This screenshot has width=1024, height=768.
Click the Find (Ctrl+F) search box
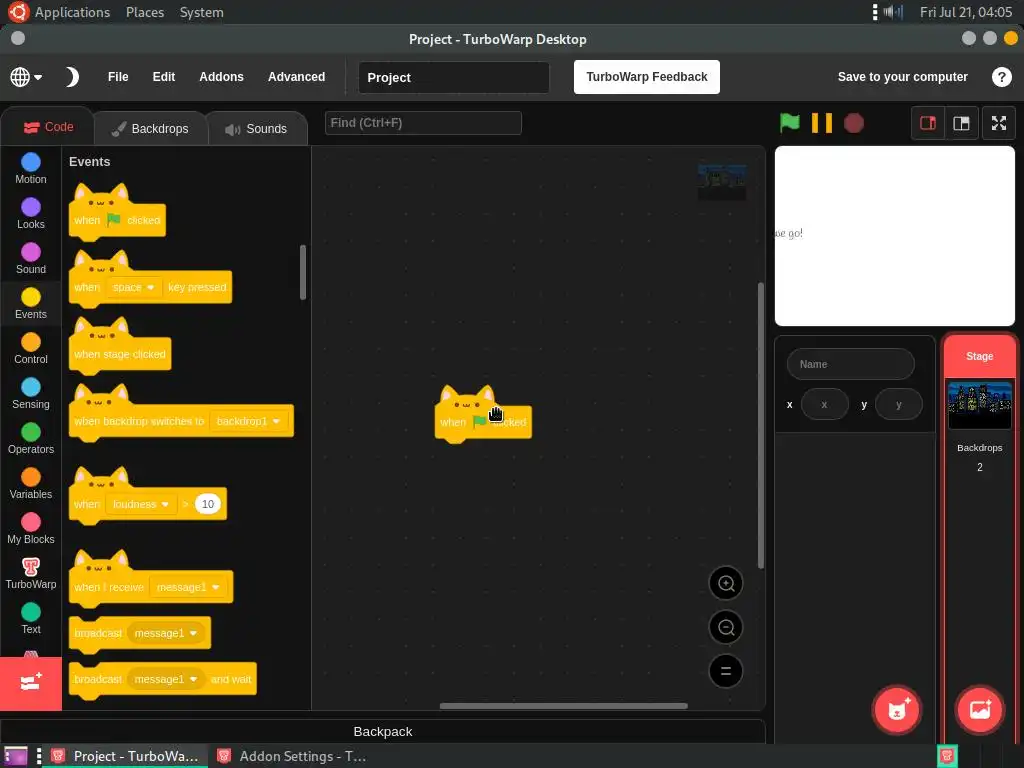[423, 123]
